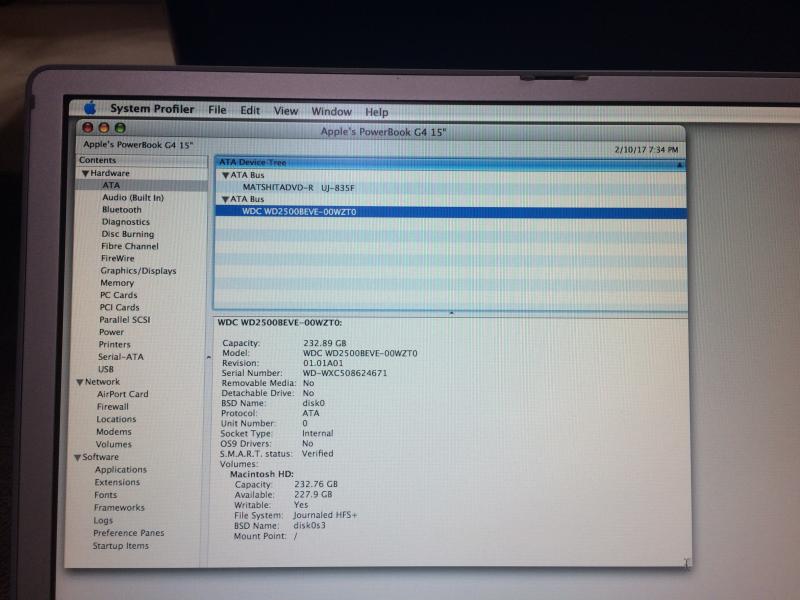The height and width of the screenshot is (600, 800).
Task: Select Disc Burning in the sidebar
Action: (128, 234)
